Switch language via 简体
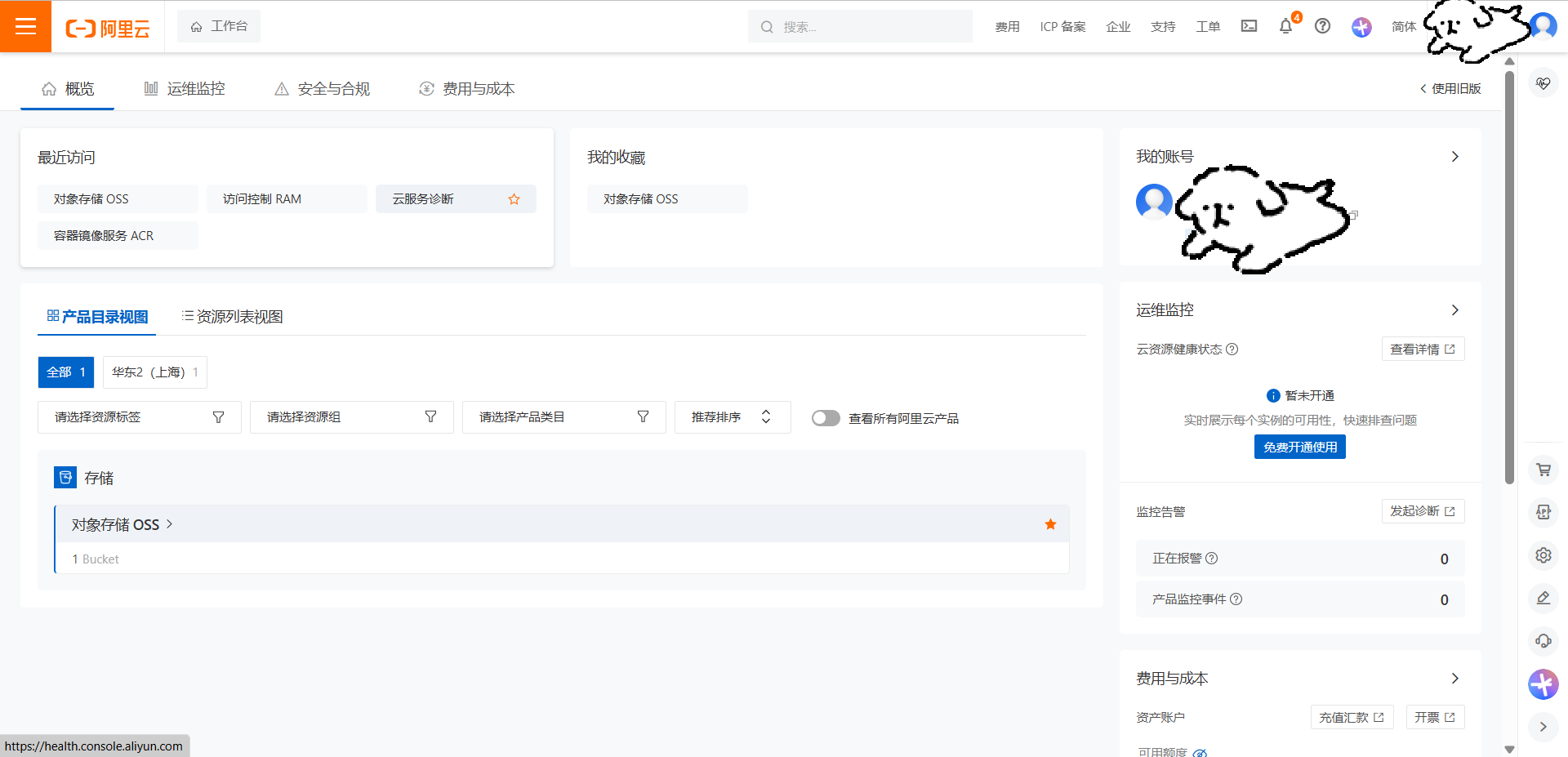 tap(1404, 27)
